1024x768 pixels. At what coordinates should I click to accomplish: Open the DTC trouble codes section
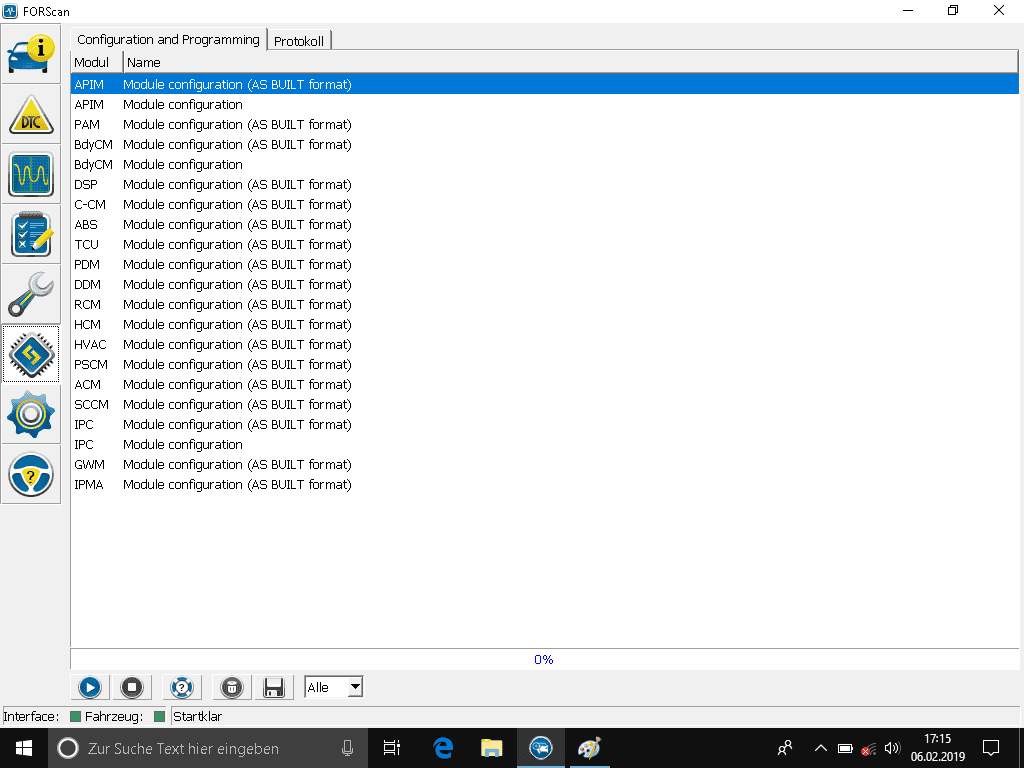[31, 115]
